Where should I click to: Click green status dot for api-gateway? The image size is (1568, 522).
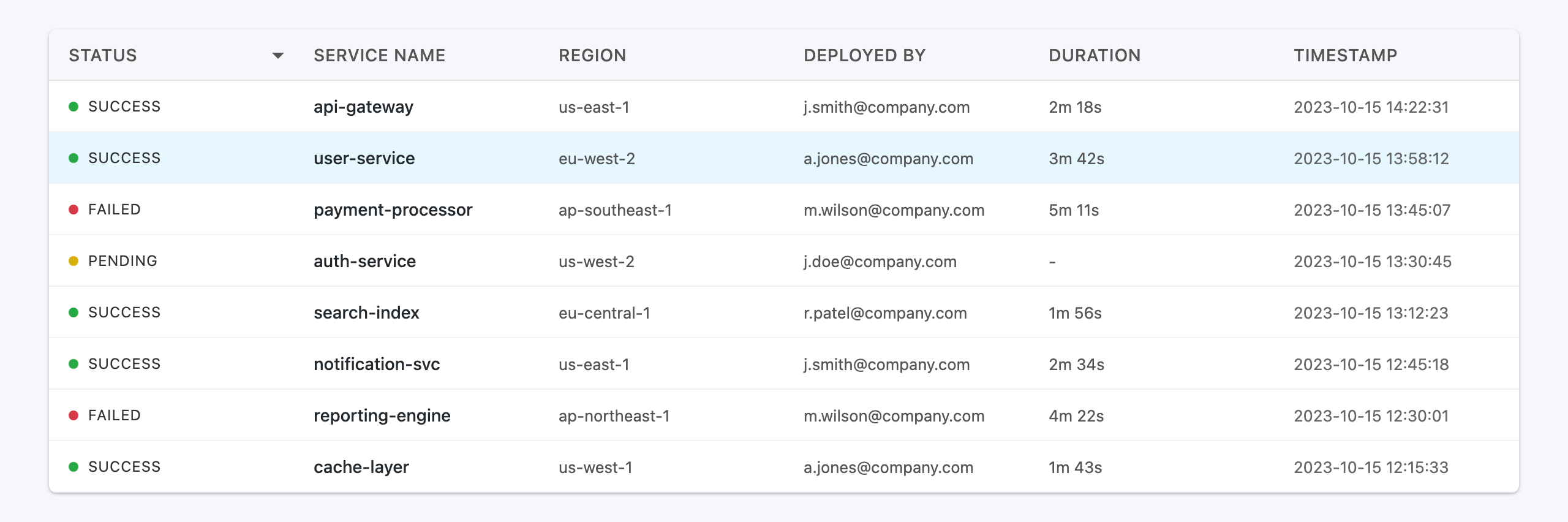(73, 107)
